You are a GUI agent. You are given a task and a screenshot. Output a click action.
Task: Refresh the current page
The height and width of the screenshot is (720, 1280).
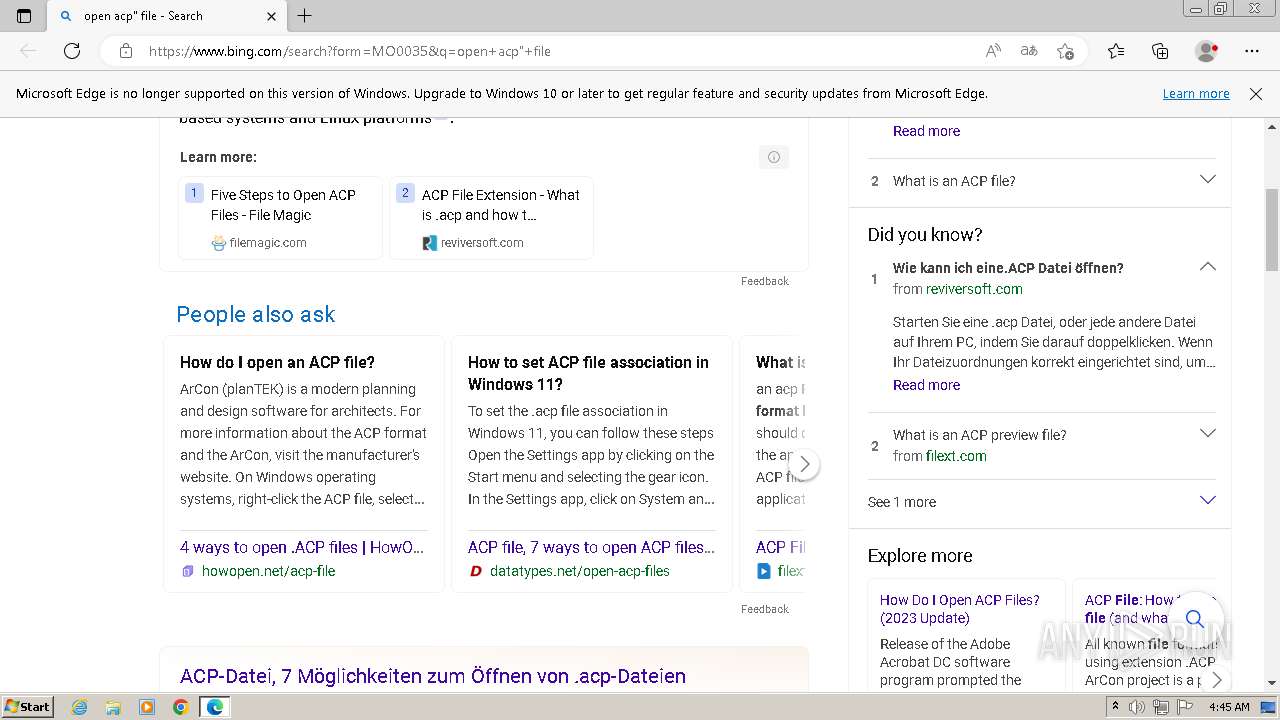coord(72,51)
